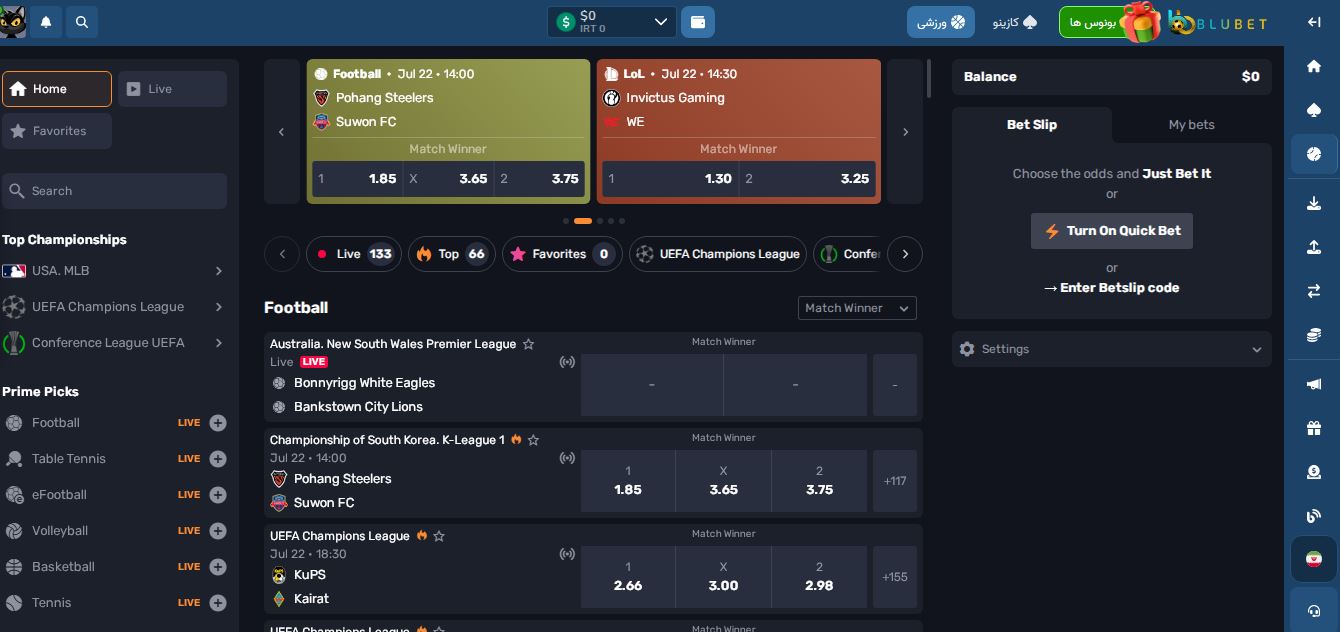Open transfer arrows icon in right sidebar
The width and height of the screenshot is (1340, 632).
[1314, 291]
